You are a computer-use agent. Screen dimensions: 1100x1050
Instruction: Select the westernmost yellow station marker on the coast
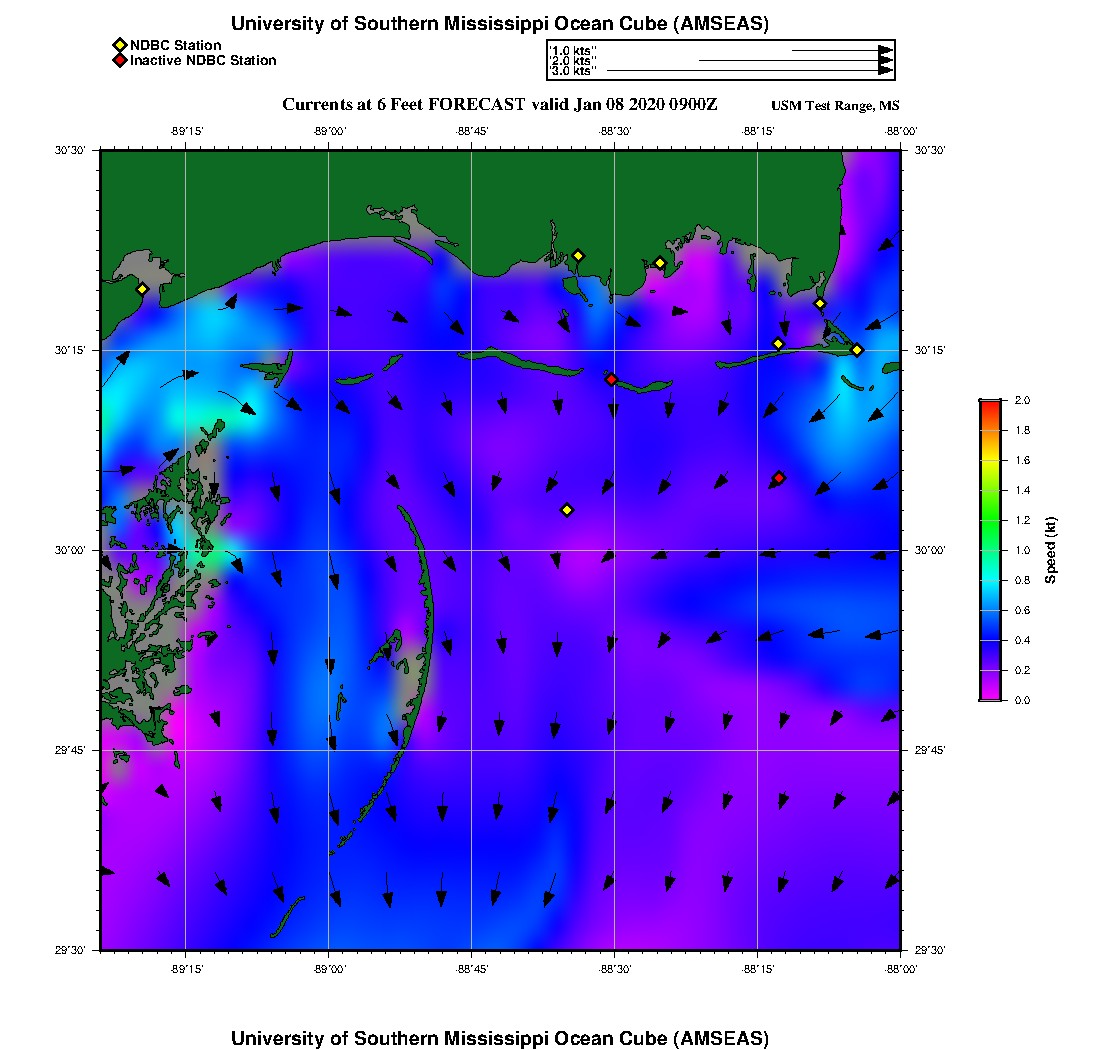tap(142, 289)
